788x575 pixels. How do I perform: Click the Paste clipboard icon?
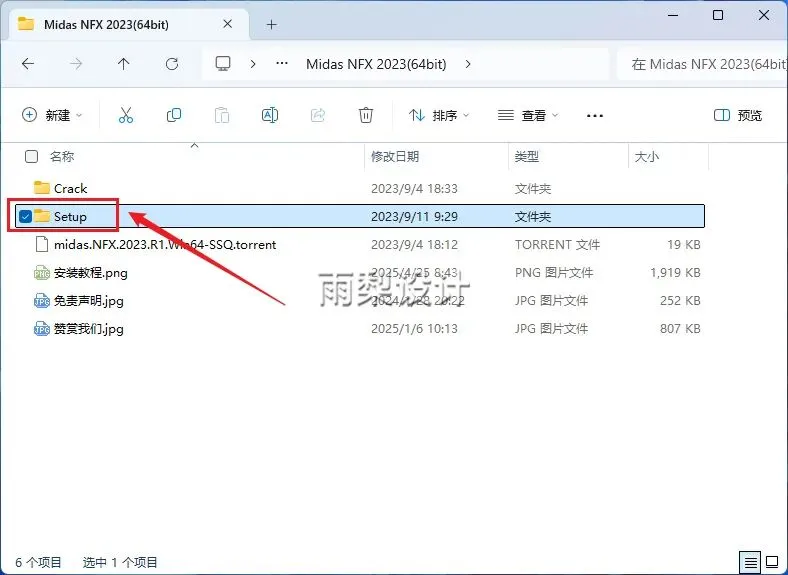click(x=222, y=116)
